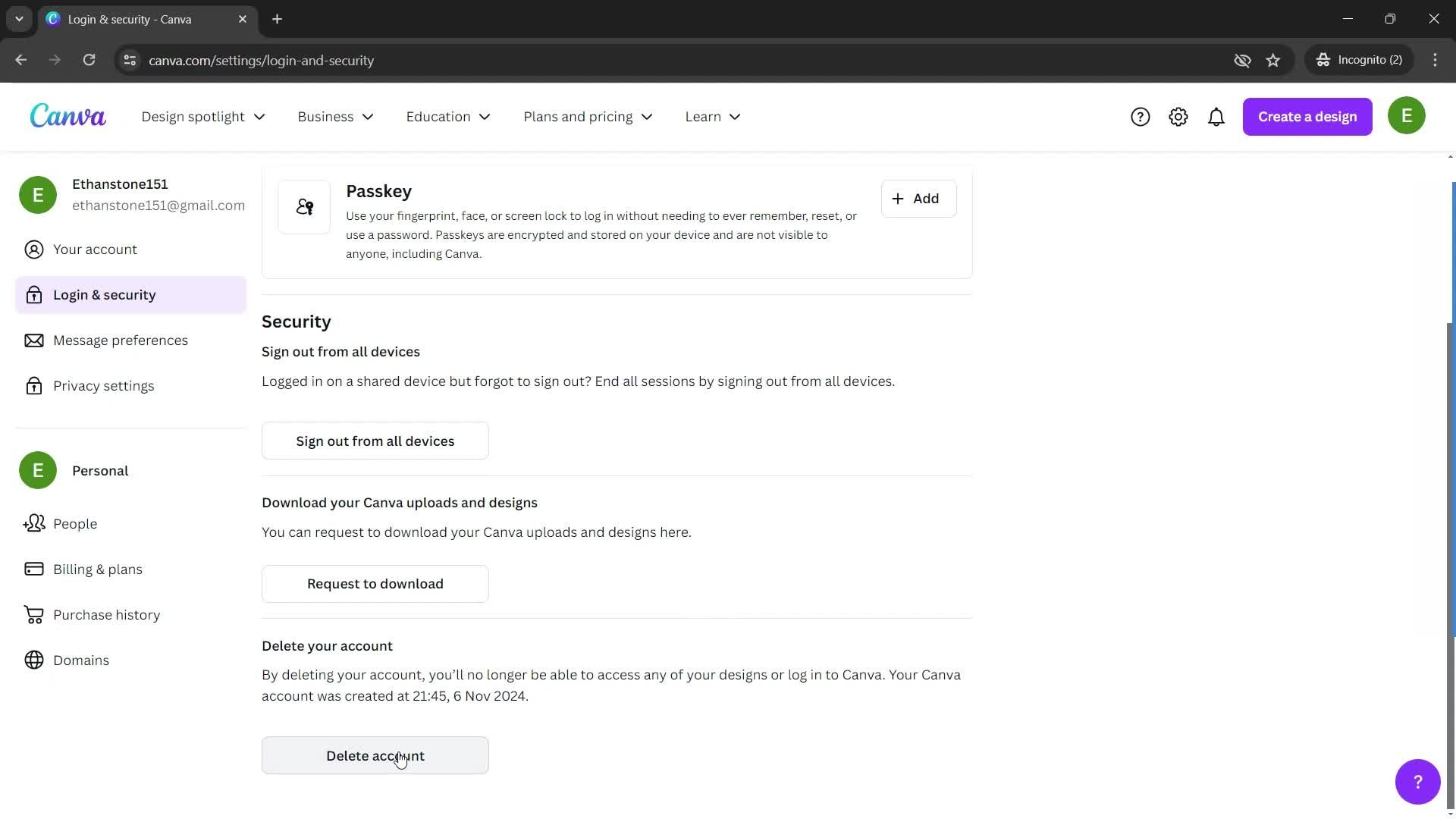This screenshot has width=1456, height=819.
Task: Click the Canva home logo icon
Action: (x=68, y=116)
